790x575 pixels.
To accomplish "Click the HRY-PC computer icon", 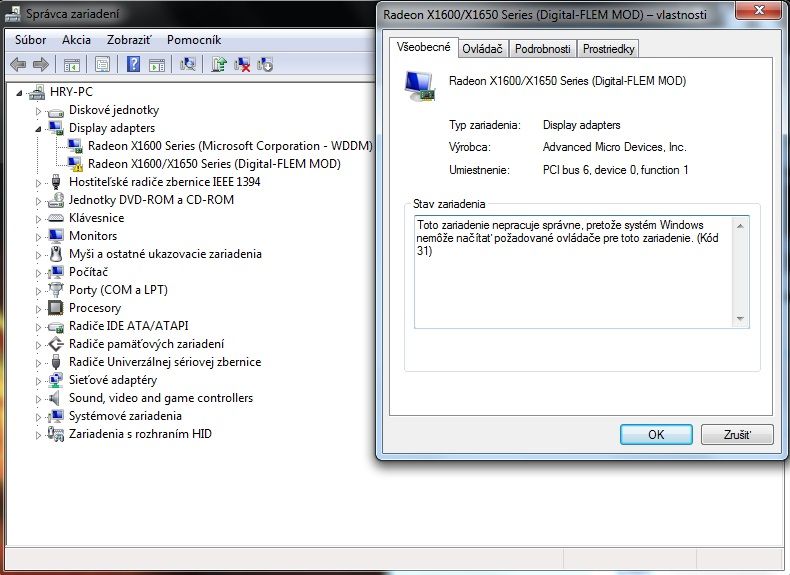I will 37,92.
